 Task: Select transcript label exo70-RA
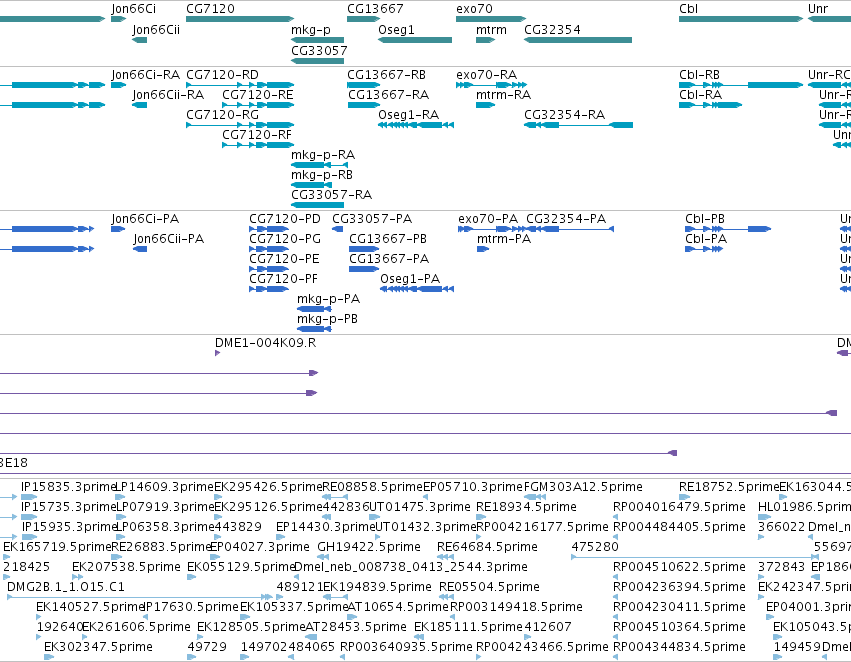point(487,74)
